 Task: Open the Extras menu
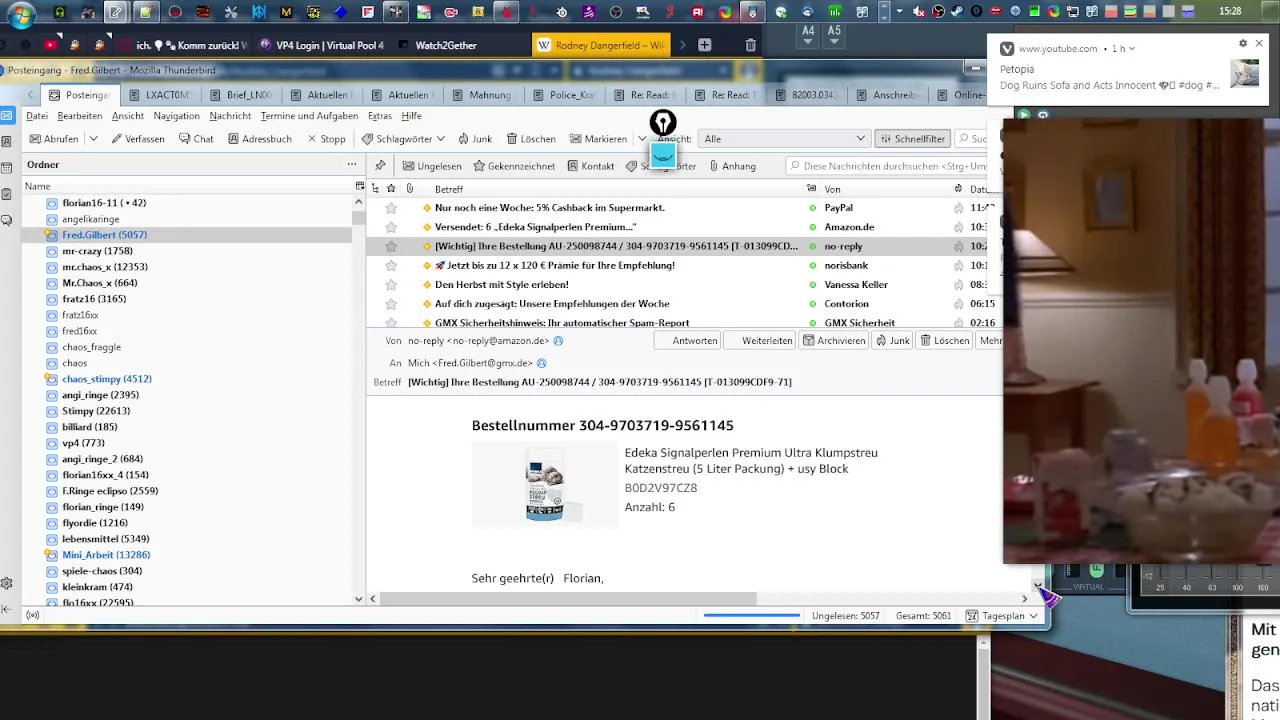380,116
